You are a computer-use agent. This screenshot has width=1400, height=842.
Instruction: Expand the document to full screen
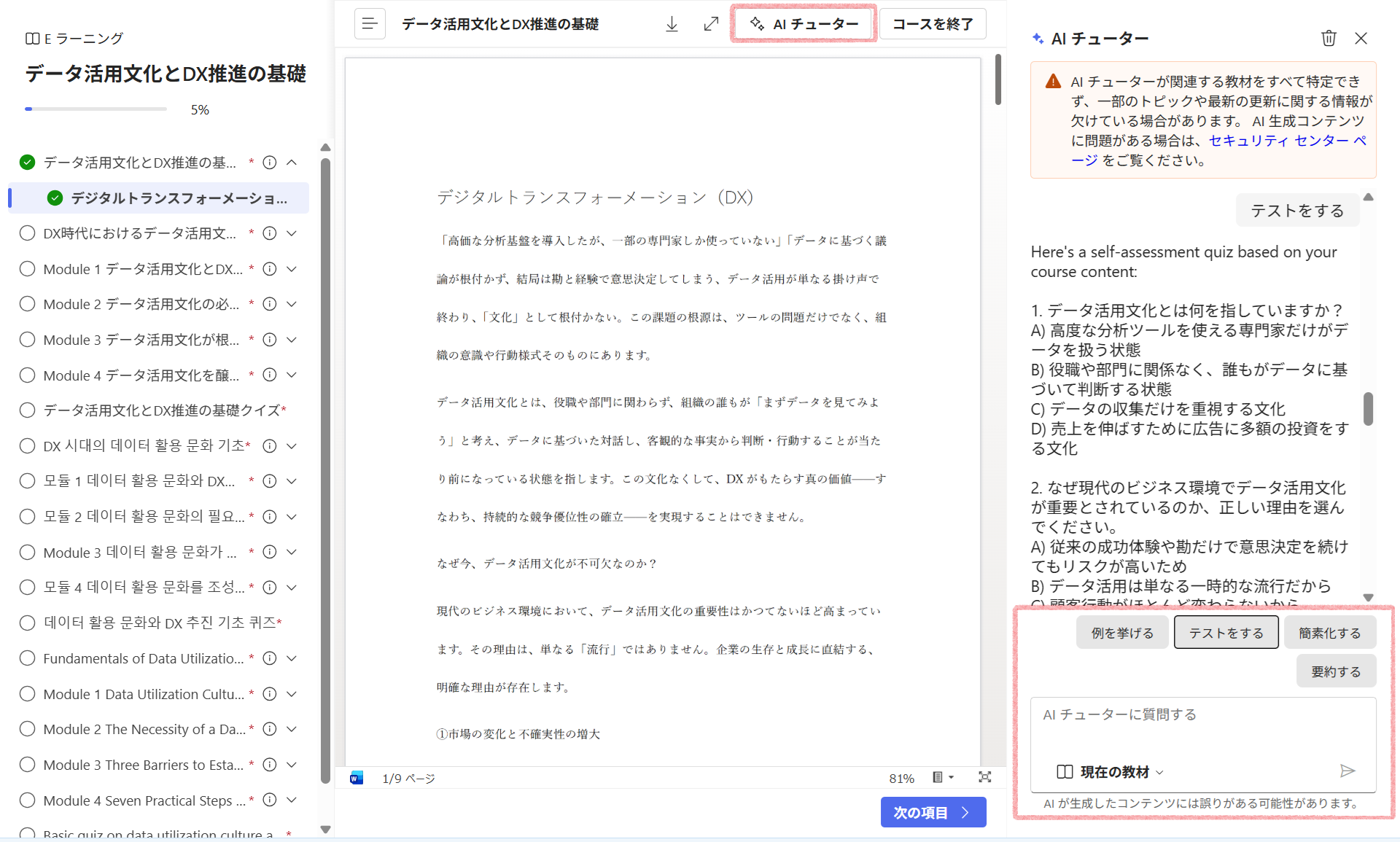tap(711, 24)
